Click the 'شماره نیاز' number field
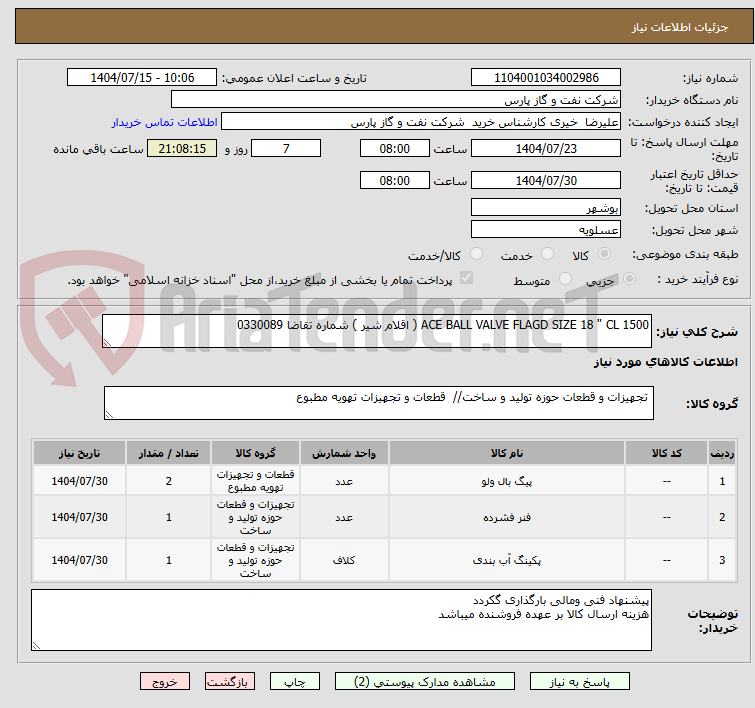Image resolution: width=755 pixels, height=708 pixels. [545, 78]
